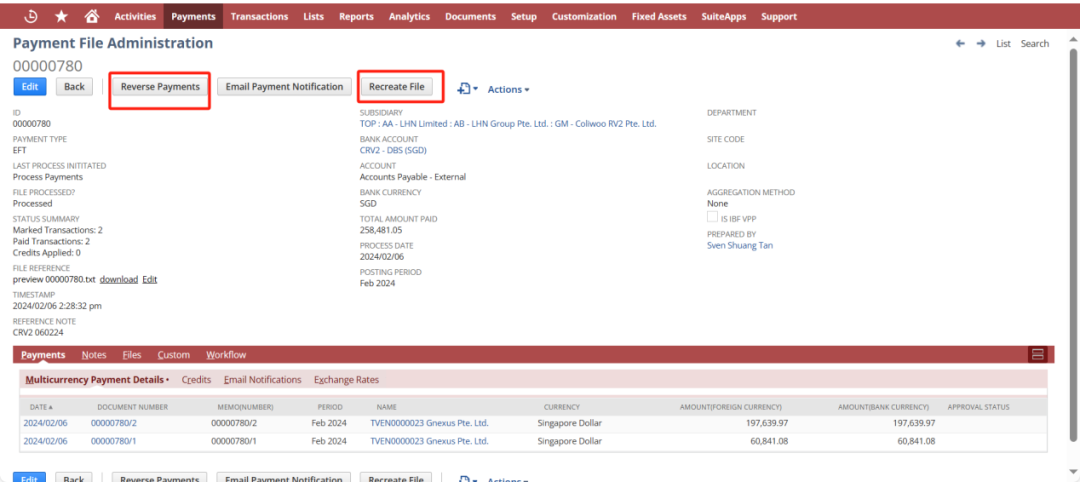This screenshot has height=482, width=1080.
Task: Download the preview 00000780.txt file
Action: (119, 280)
